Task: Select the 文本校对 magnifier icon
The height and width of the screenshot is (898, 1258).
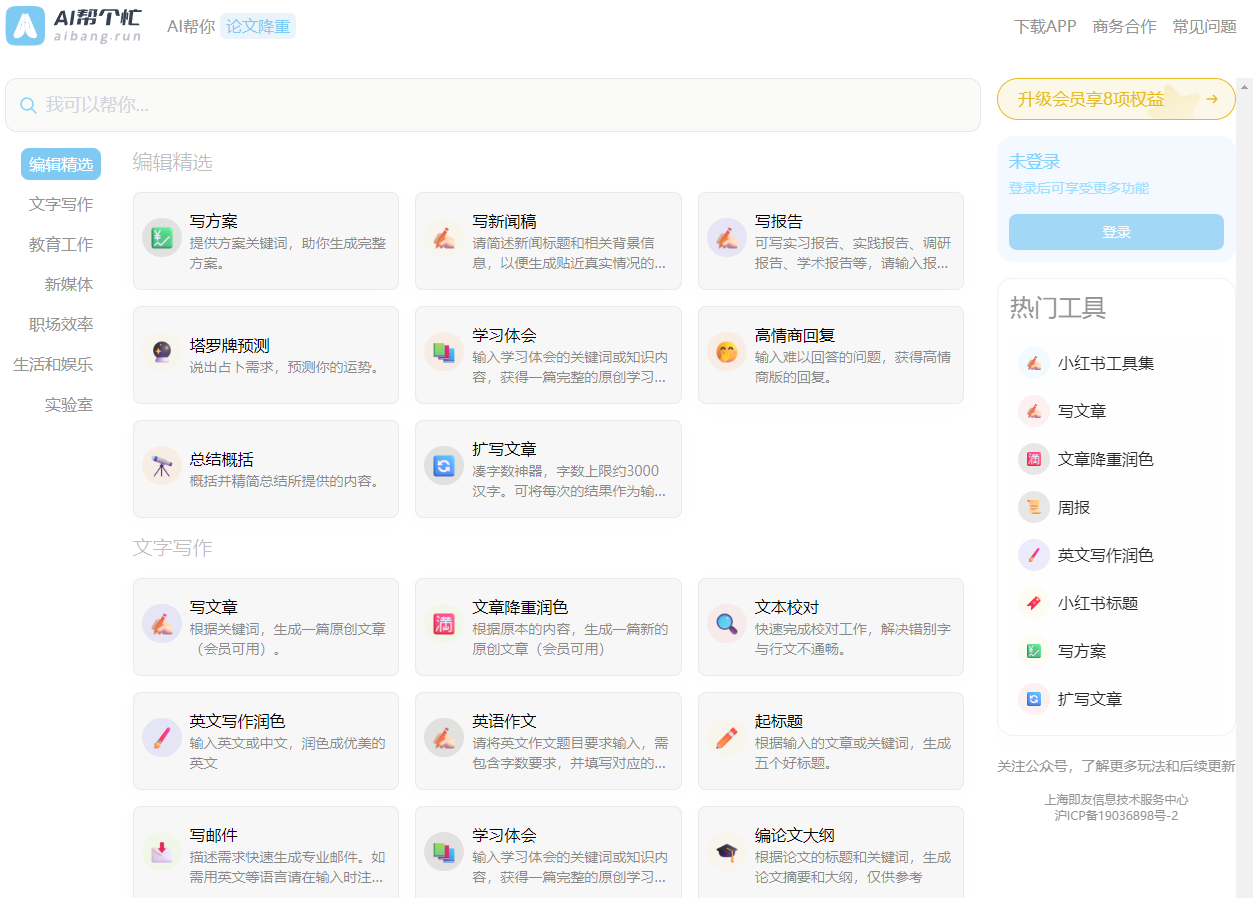Action: coord(727,624)
